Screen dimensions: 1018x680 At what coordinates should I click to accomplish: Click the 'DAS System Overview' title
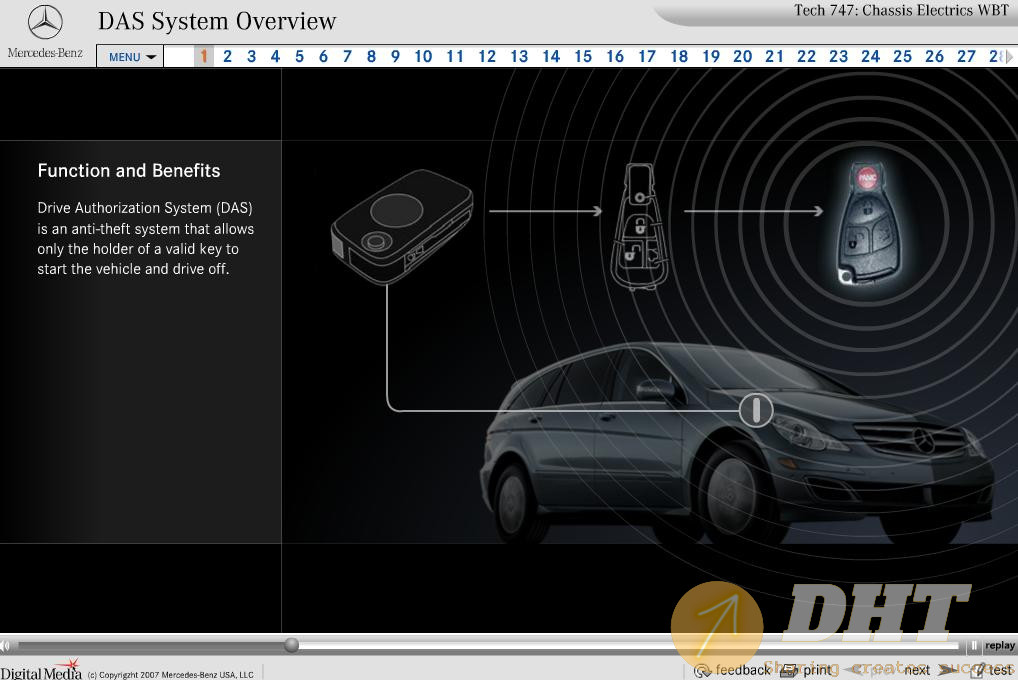(217, 21)
